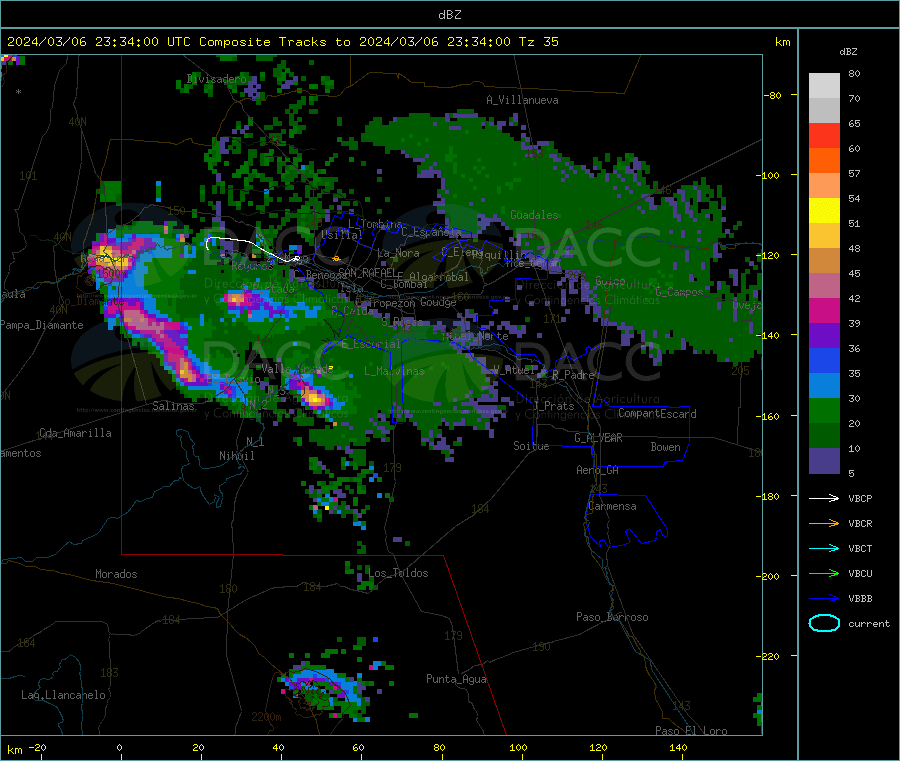The width and height of the screenshot is (900, 761).
Task: Select the light blue 30-35 dBZ swatch
Action: pyautogui.click(x=824, y=386)
